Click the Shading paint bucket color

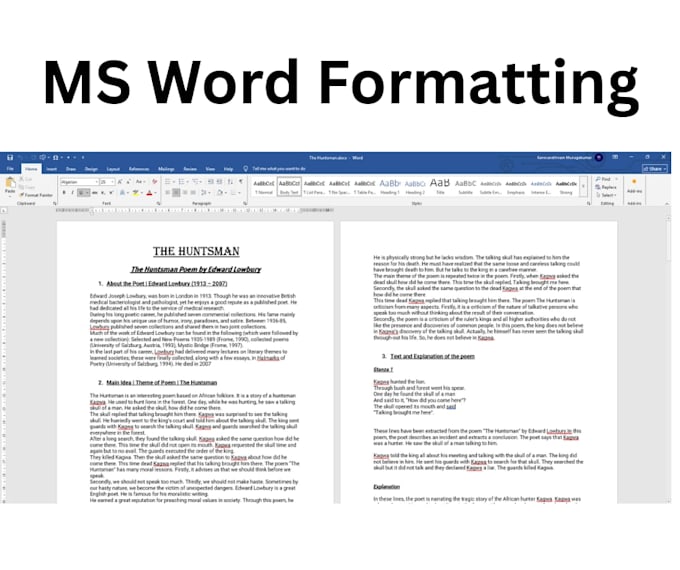[x=220, y=194]
